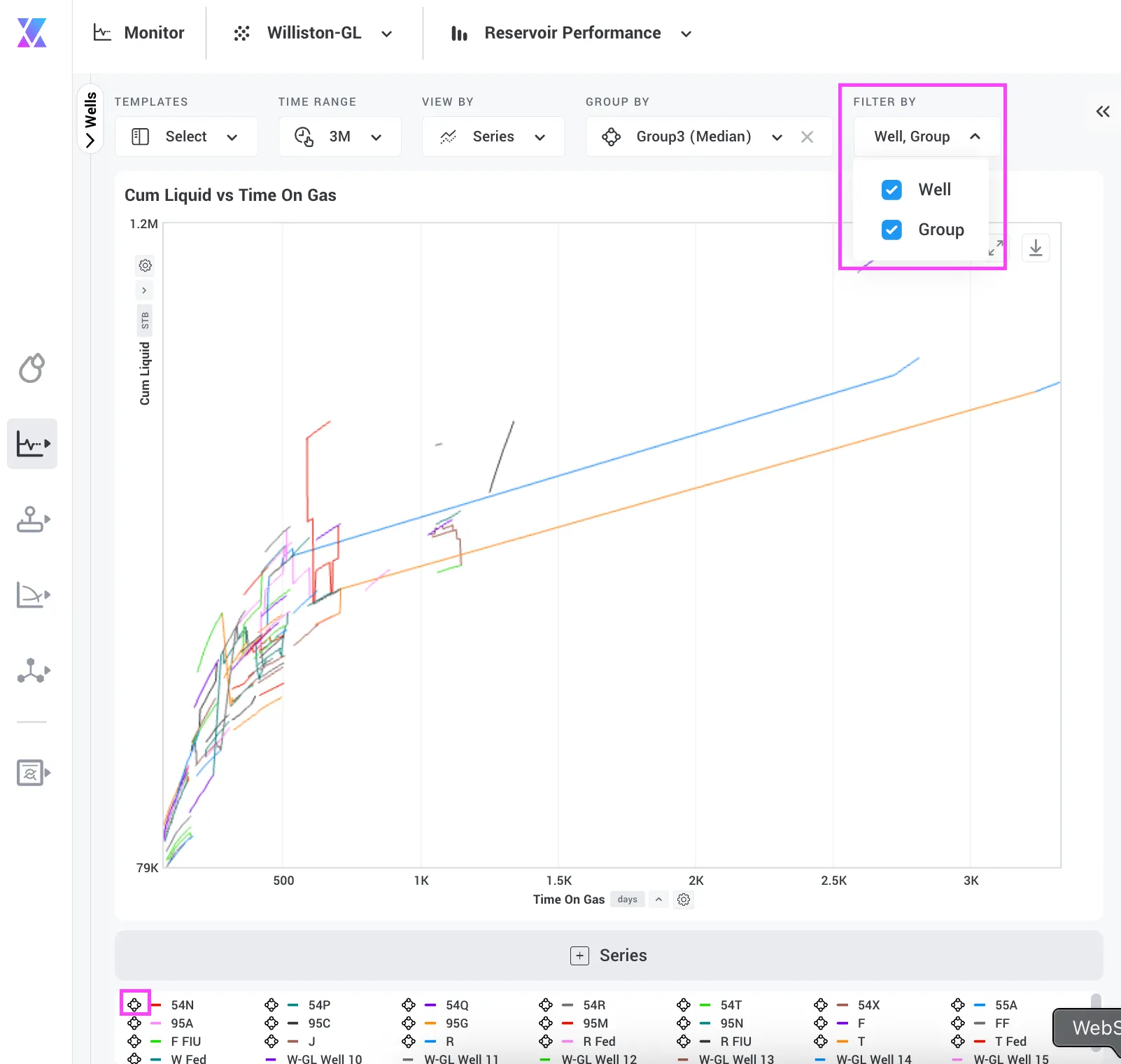Click the STB unit badge
Image resolution: width=1121 pixels, height=1064 pixels.
click(145, 321)
